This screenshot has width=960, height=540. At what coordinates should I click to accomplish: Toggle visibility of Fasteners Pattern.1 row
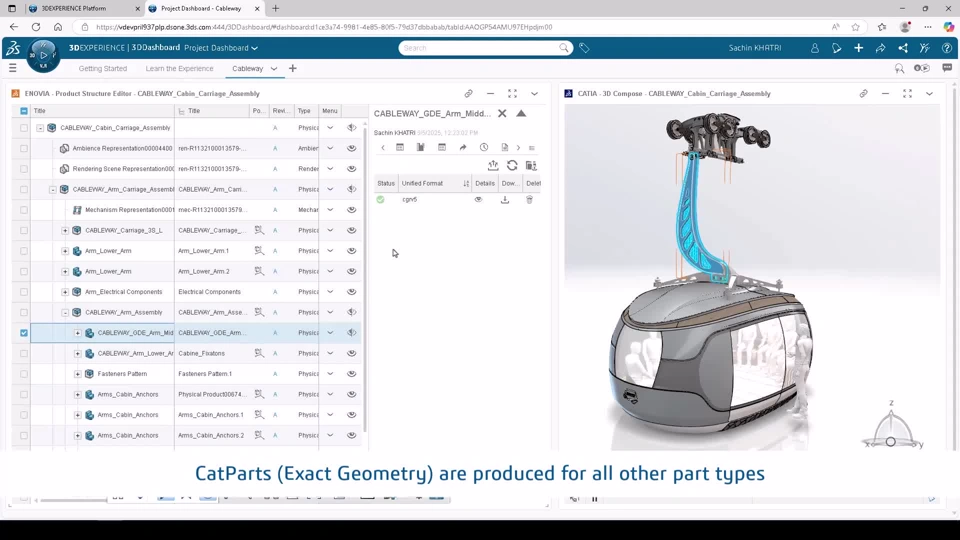tap(351, 373)
